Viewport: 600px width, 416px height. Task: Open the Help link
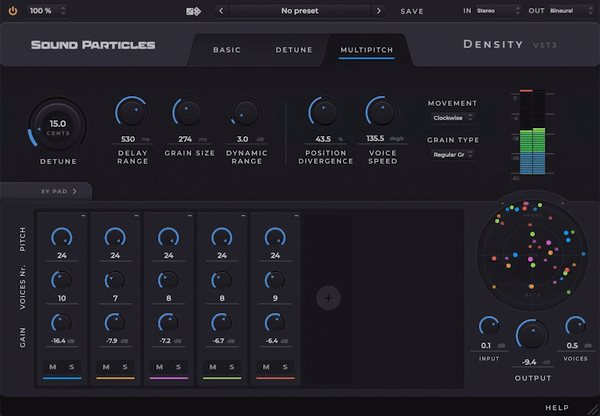pyautogui.click(x=557, y=408)
